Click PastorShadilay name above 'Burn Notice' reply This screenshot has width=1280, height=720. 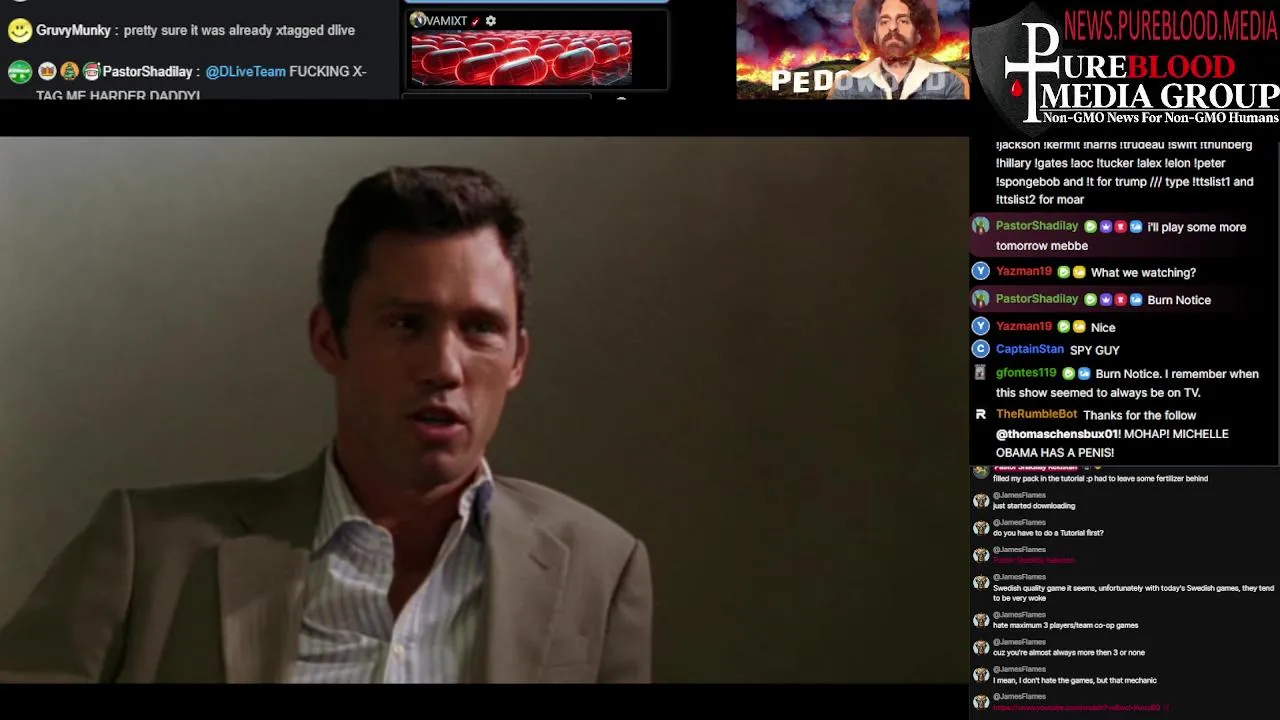[x=1037, y=299]
